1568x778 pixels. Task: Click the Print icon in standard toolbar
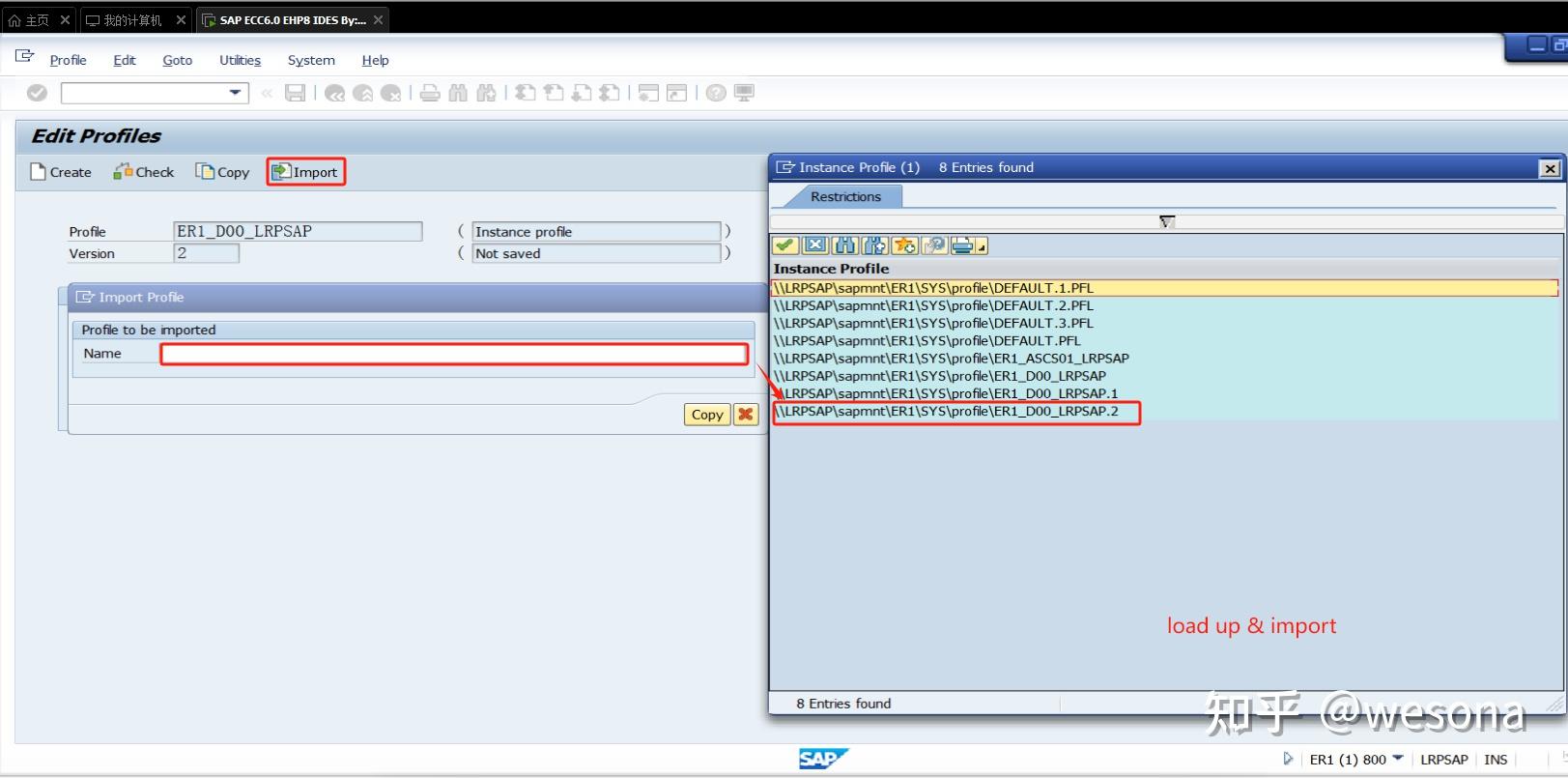tap(430, 93)
